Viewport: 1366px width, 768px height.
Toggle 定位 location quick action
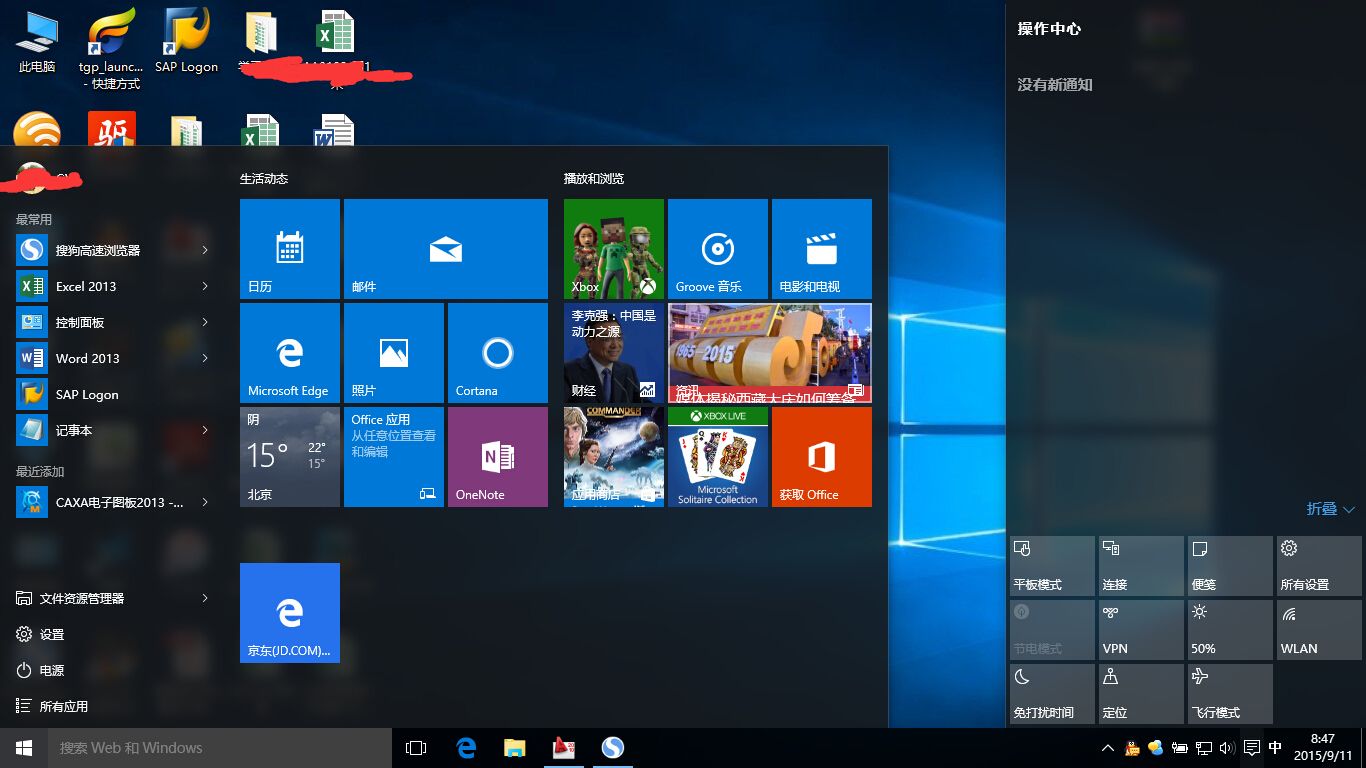[1141, 694]
